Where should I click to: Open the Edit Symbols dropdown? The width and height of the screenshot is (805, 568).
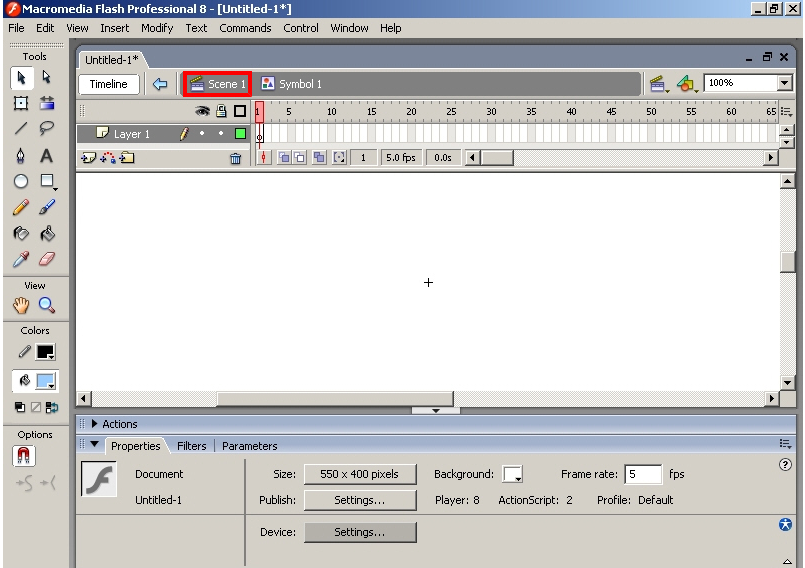click(687, 84)
